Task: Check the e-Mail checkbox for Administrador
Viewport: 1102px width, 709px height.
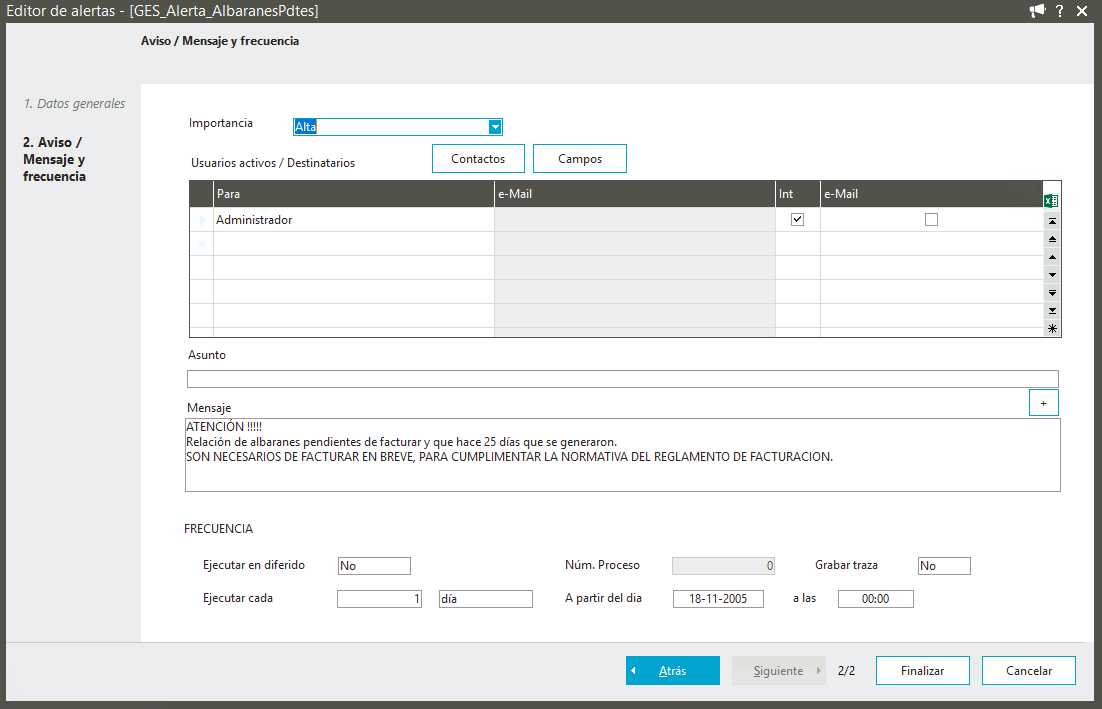Action: 931,219
